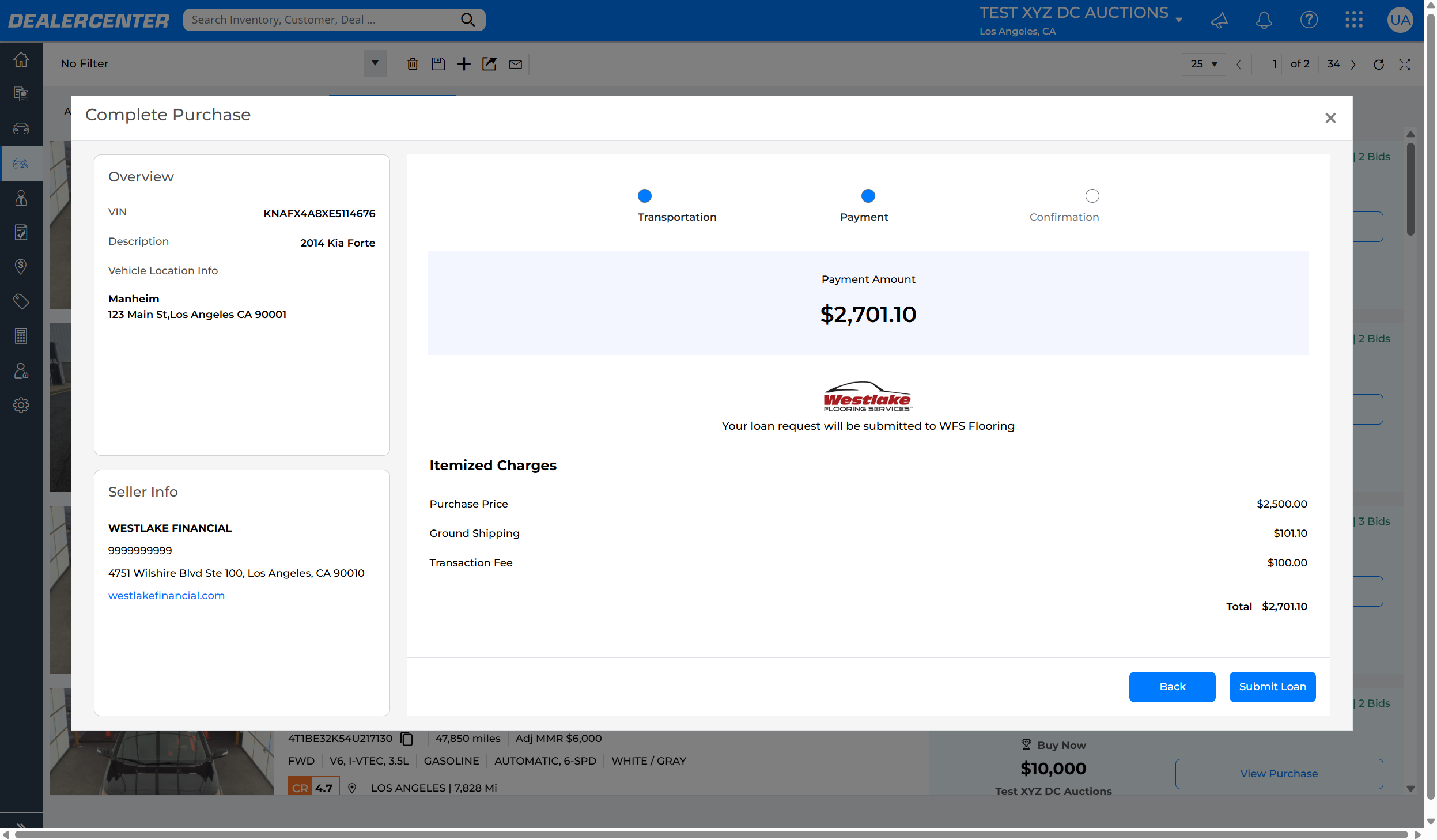Open the help question mark icon
This screenshot has height=840, width=1437.
1309,20
